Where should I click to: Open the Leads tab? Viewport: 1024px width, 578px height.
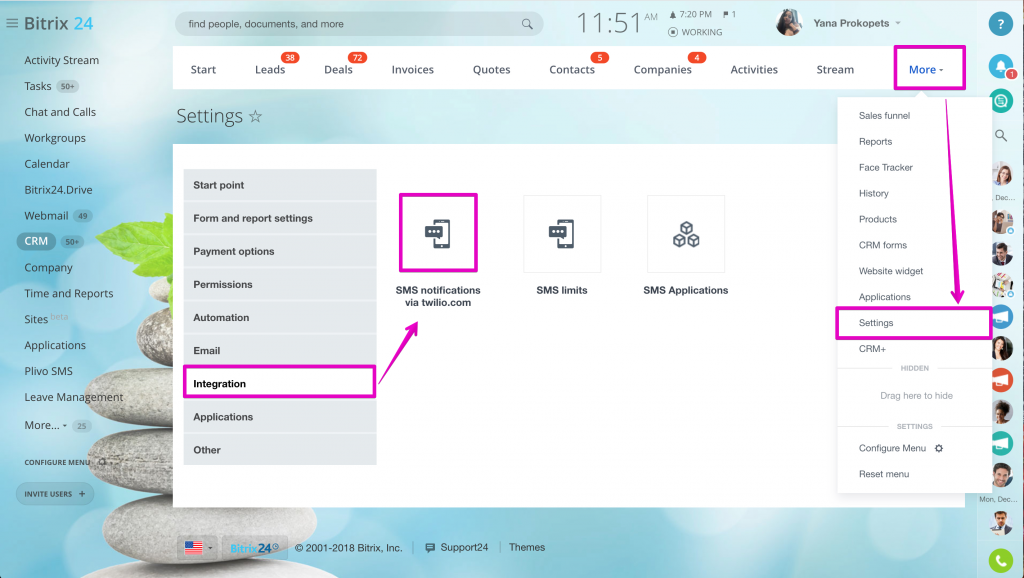(270, 69)
